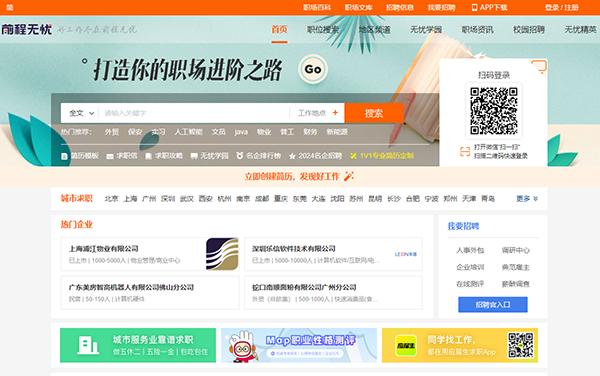Click the 求职攻略 book icon

(x=148, y=156)
